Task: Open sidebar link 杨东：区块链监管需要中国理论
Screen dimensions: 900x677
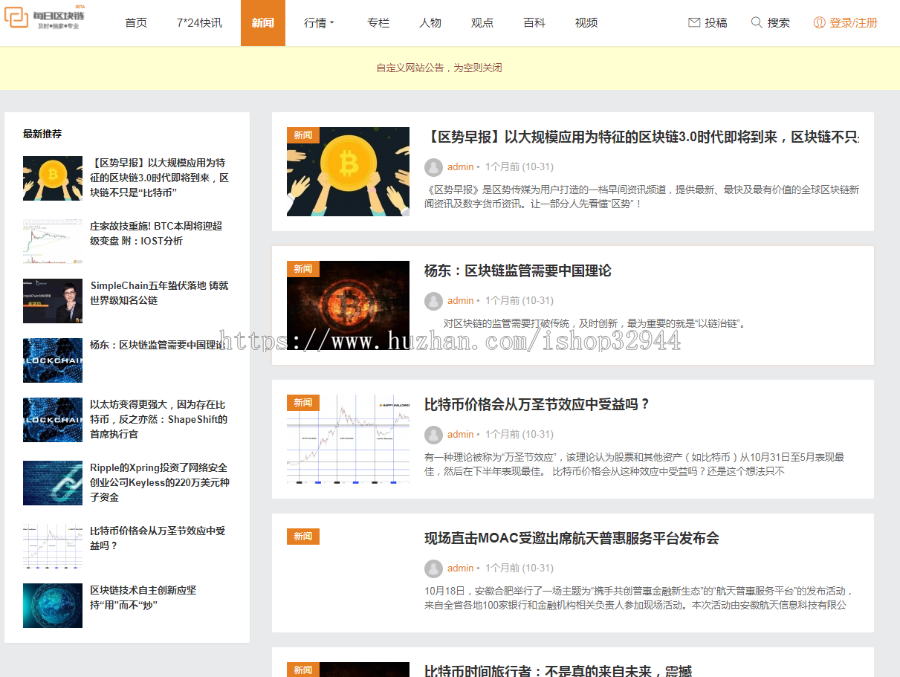Action: tap(157, 345)
